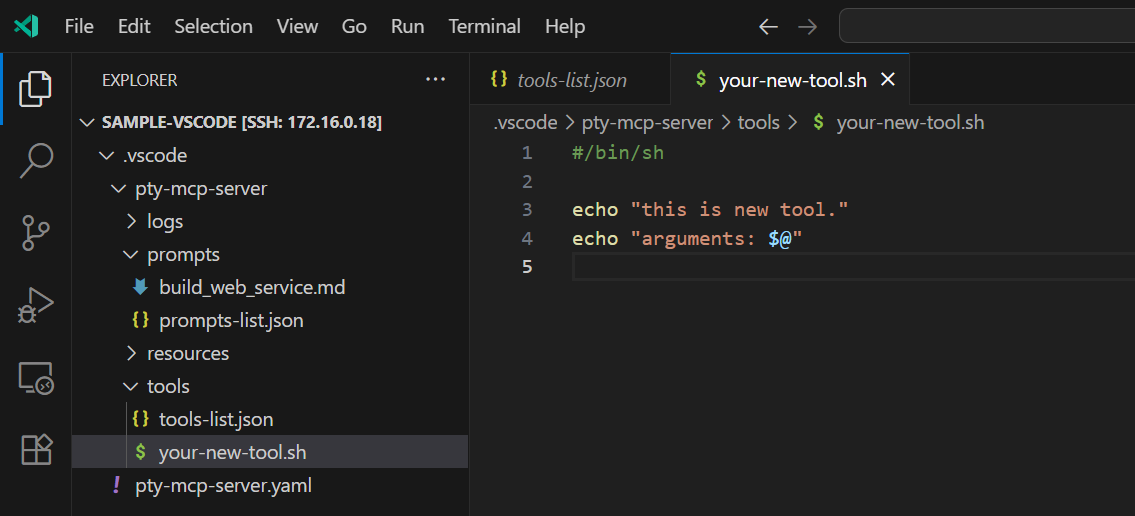Click the dollar icon in the breadcrumb
The image size is (1135, 516).
(818, 122)
